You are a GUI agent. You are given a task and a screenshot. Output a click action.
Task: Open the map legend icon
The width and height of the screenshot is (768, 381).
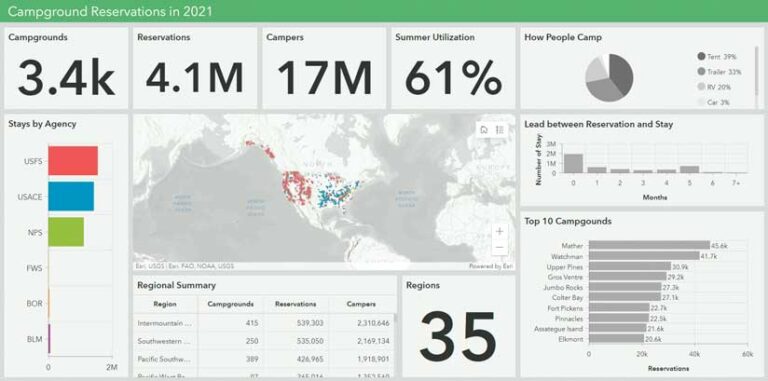500,130
